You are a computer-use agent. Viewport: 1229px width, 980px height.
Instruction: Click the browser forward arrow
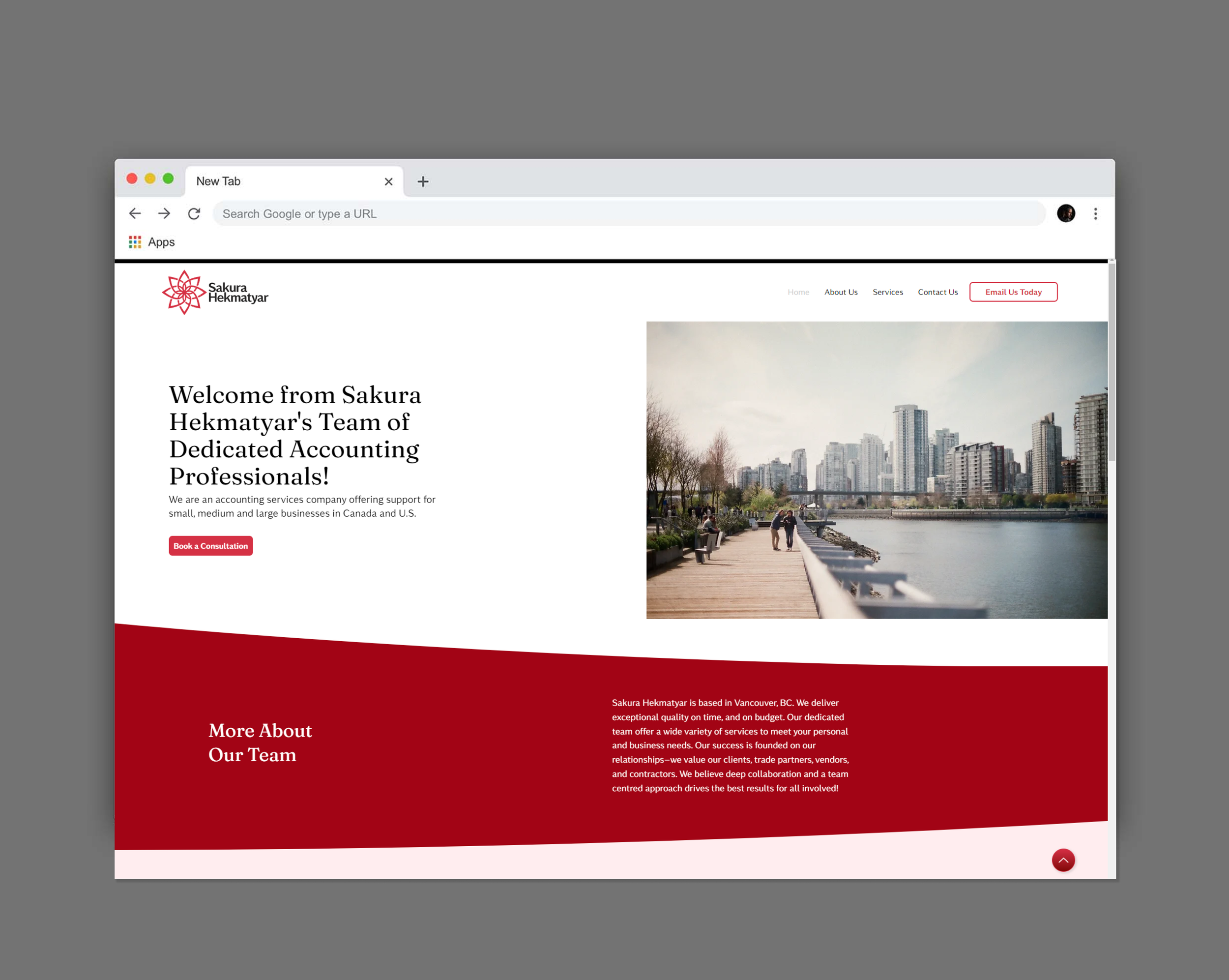[x=164, y=214]
